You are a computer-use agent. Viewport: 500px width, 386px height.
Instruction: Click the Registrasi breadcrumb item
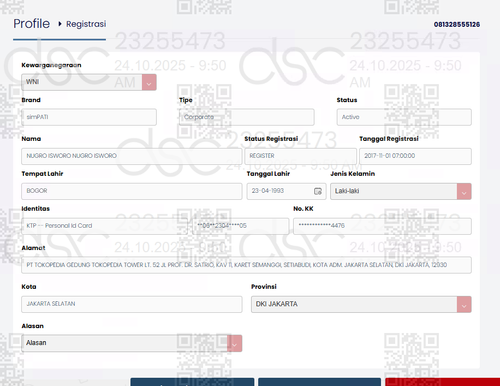pos(86,24)
